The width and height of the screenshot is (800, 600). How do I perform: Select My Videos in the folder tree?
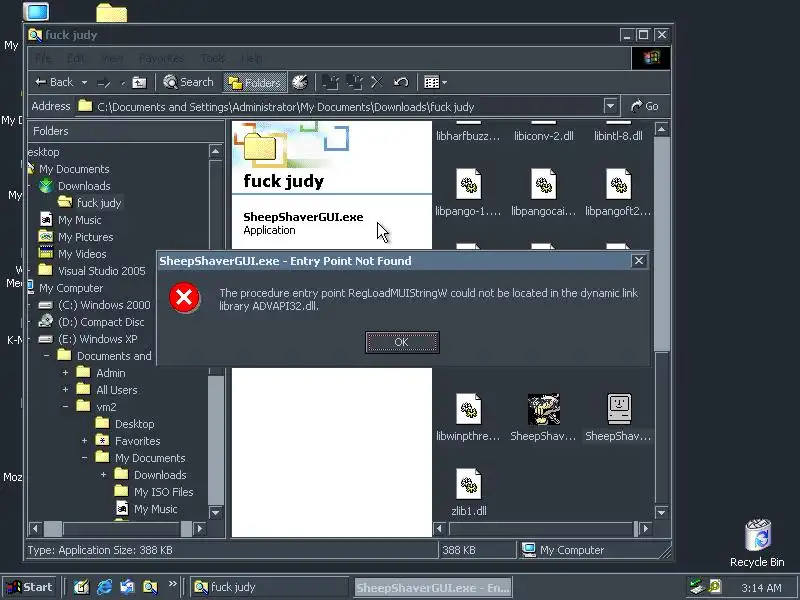82,254
